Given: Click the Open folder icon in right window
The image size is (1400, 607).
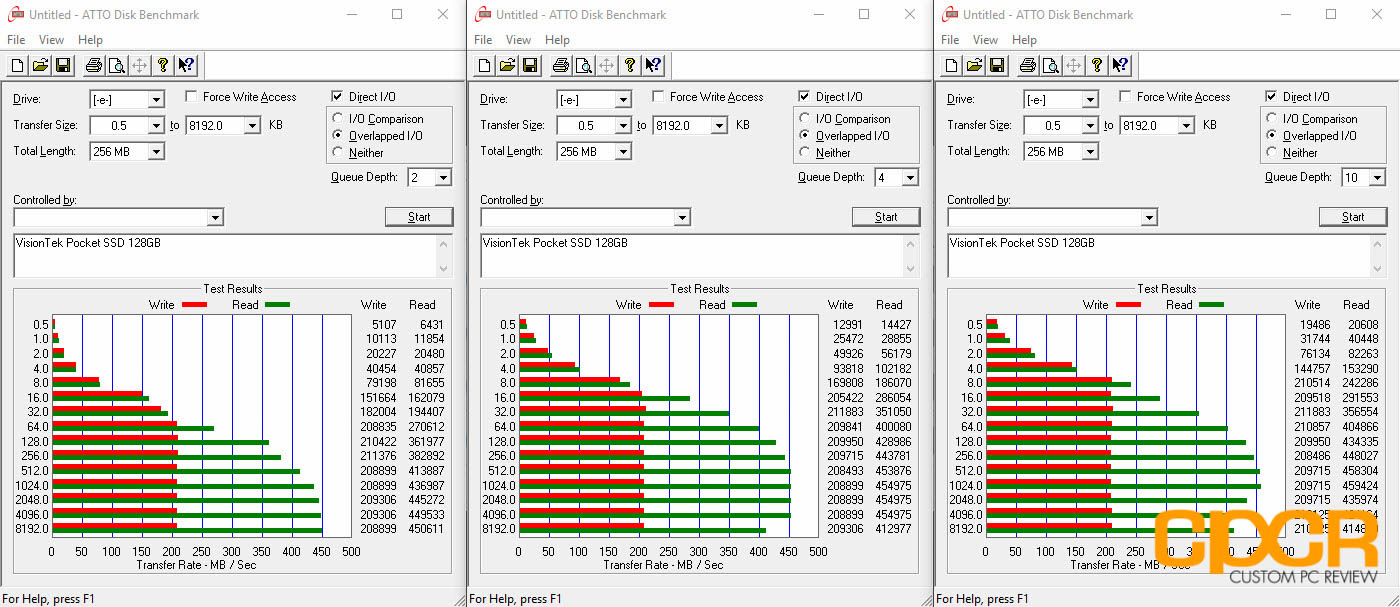Looking at the screenshot, I should 974,66.
